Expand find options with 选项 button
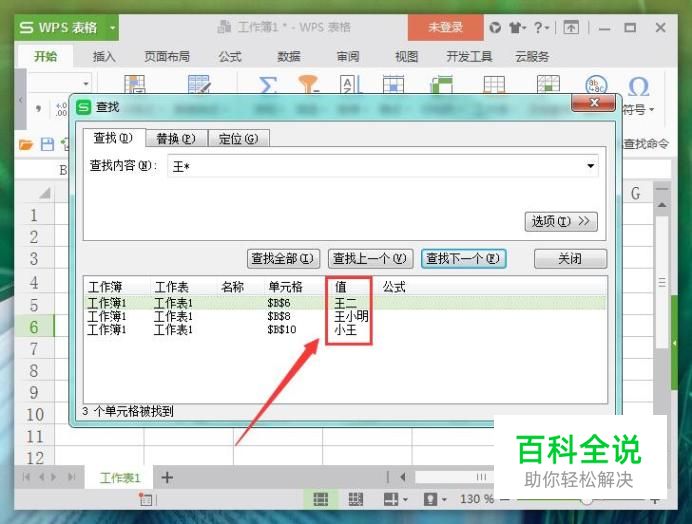The image size is (692, 524). (561, 221)
